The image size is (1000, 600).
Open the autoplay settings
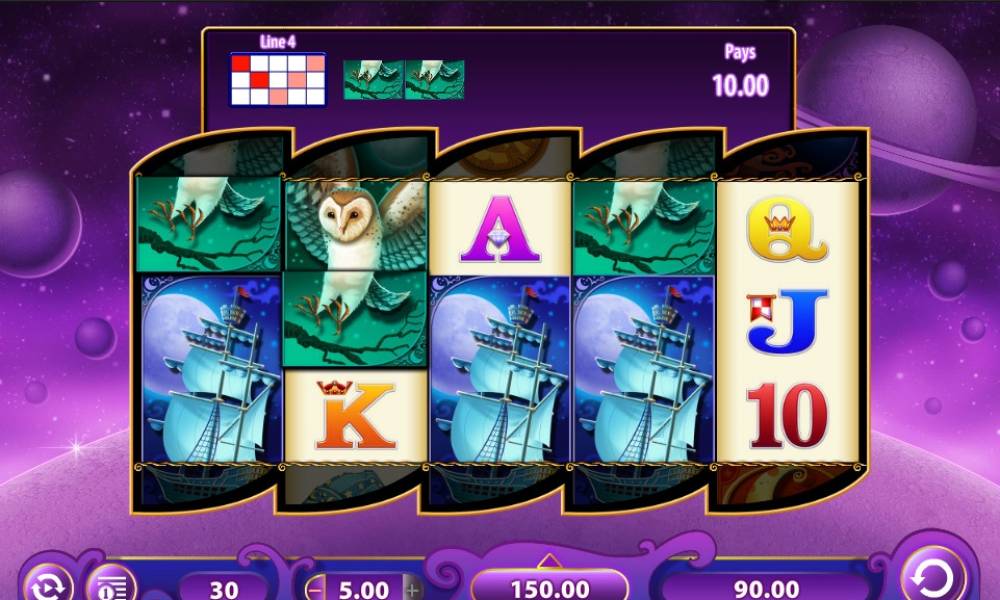tap(48, 583)
